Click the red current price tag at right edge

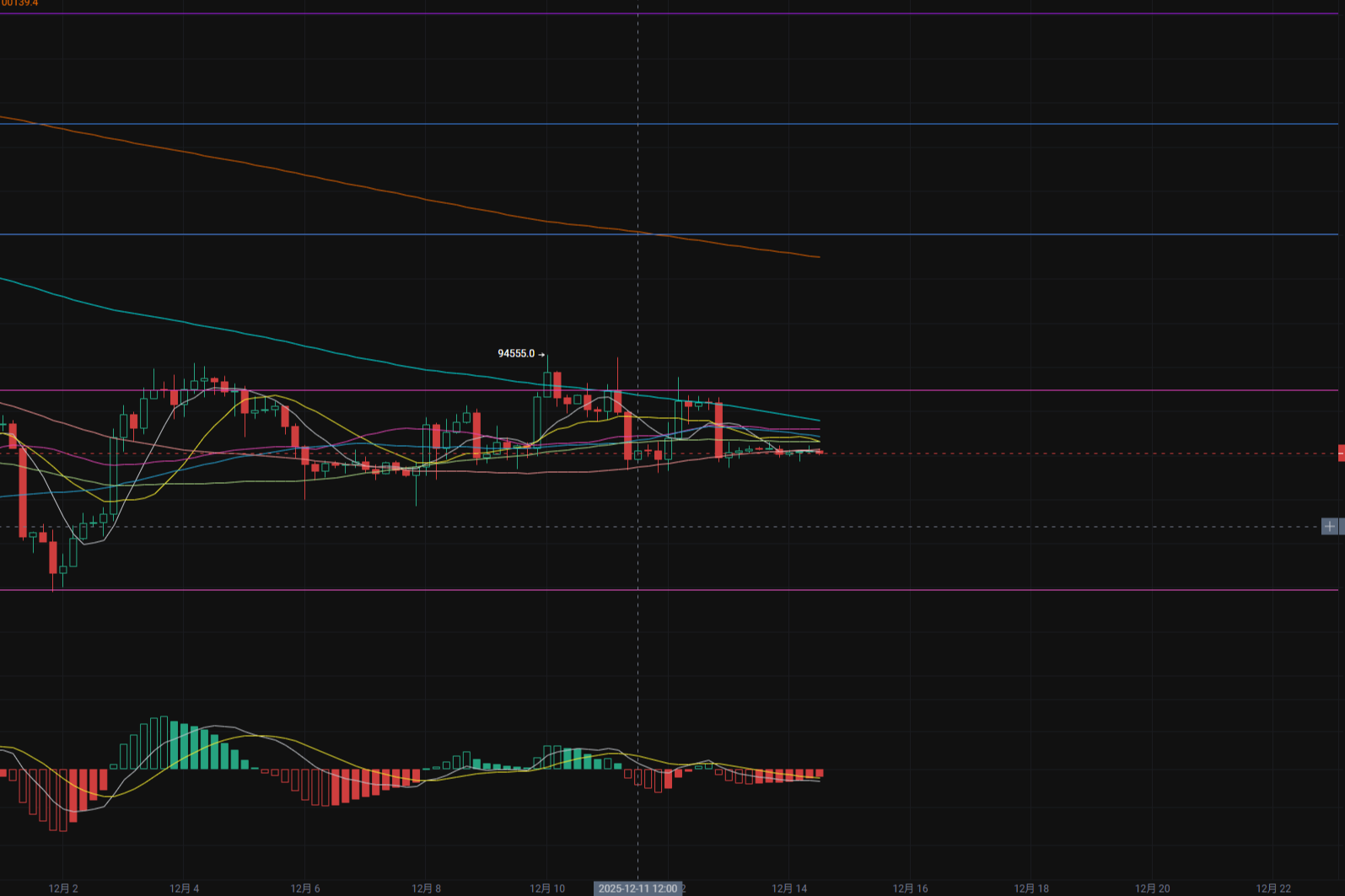tap(1341, 453)
